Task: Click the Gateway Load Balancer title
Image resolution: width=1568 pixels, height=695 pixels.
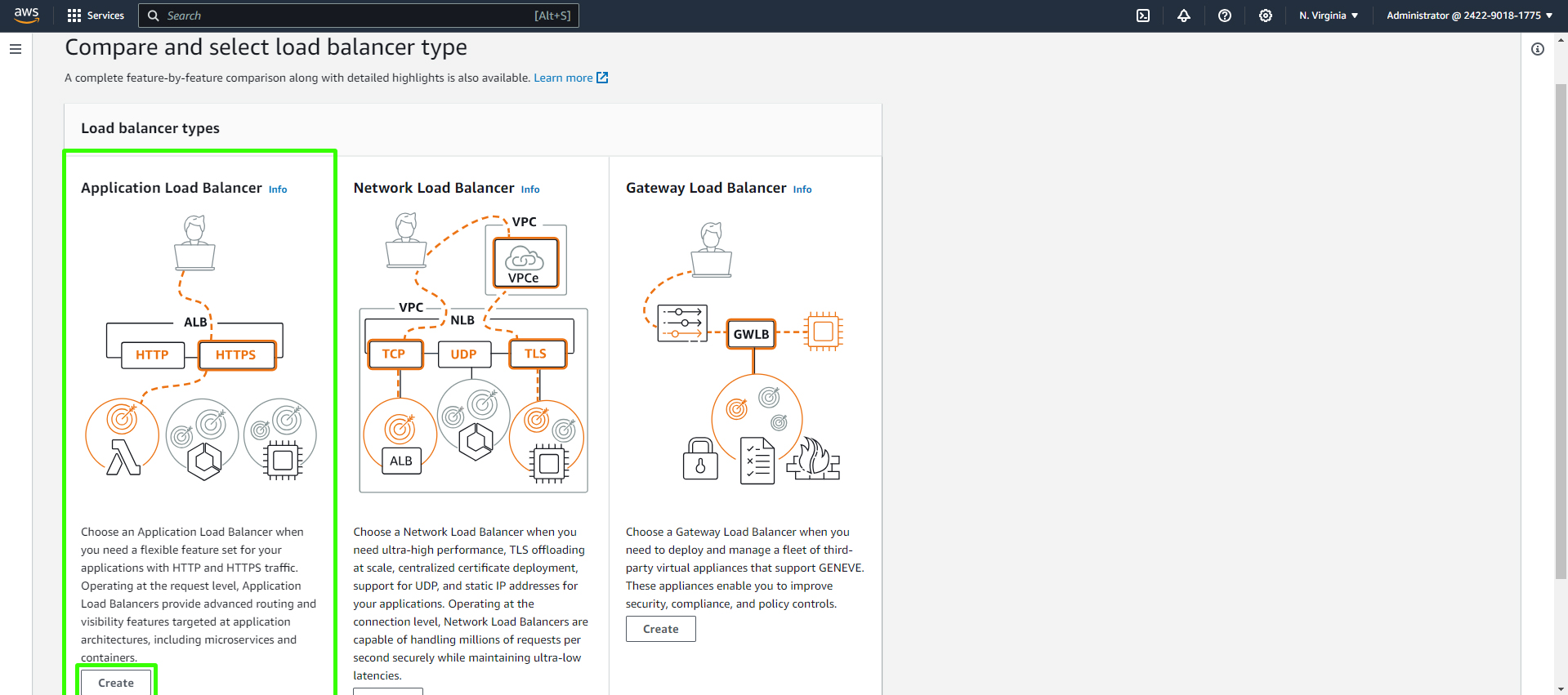Action: pos(706,188)
